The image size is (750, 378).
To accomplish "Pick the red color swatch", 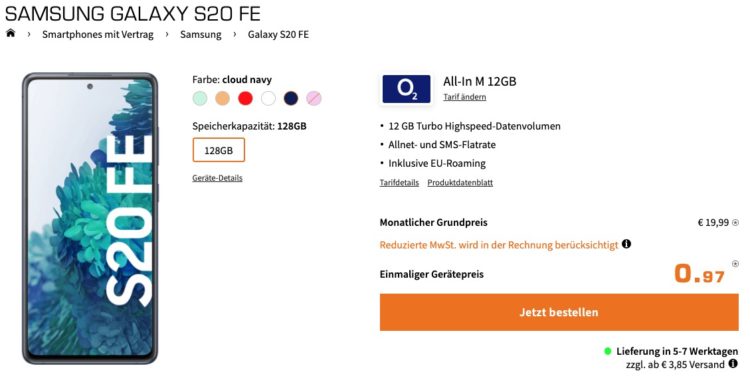I will [x=245, y=99].
